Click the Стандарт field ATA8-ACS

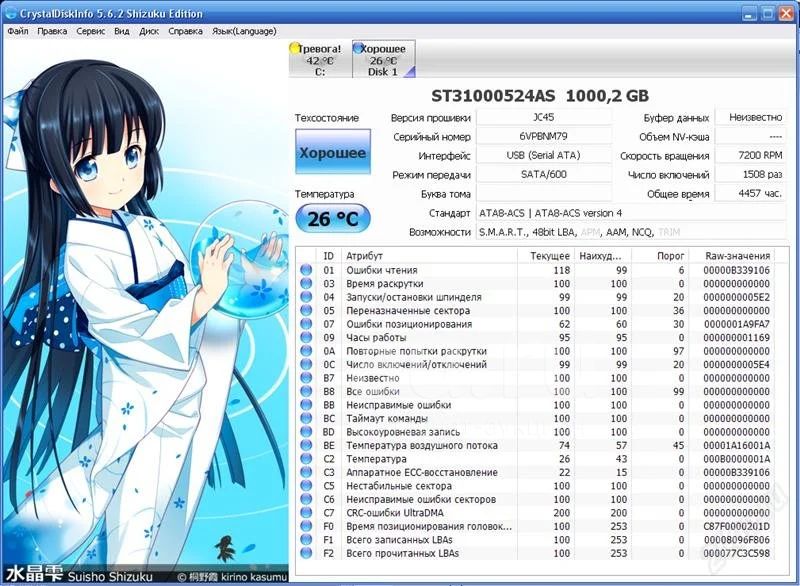(x=631, y=213)
